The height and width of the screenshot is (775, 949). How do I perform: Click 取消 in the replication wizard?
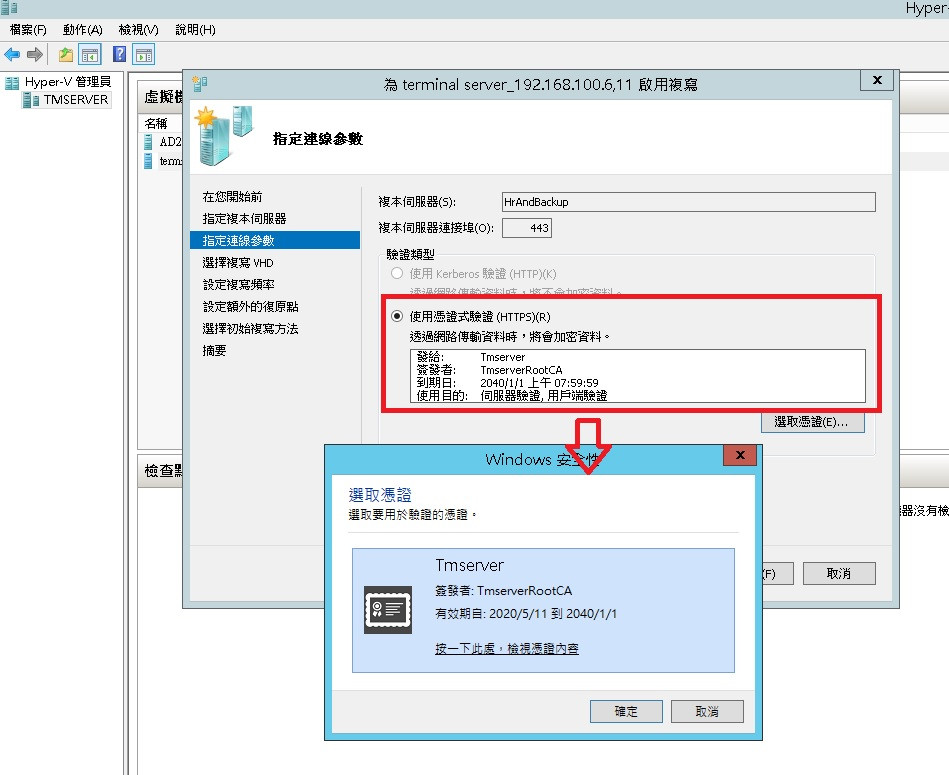coord(839,573)
